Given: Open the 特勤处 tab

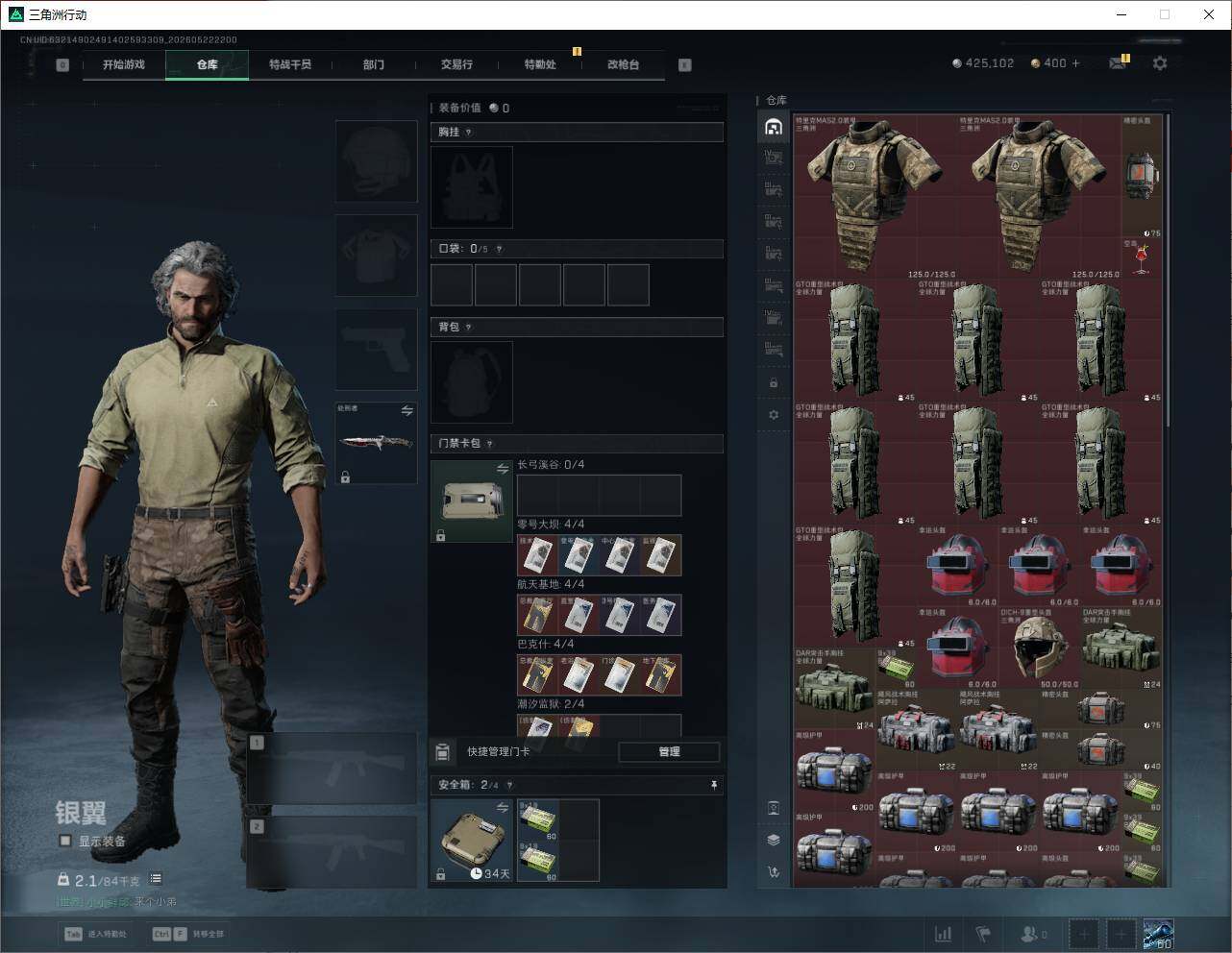Looking at the screenshot, I should 540,64.
